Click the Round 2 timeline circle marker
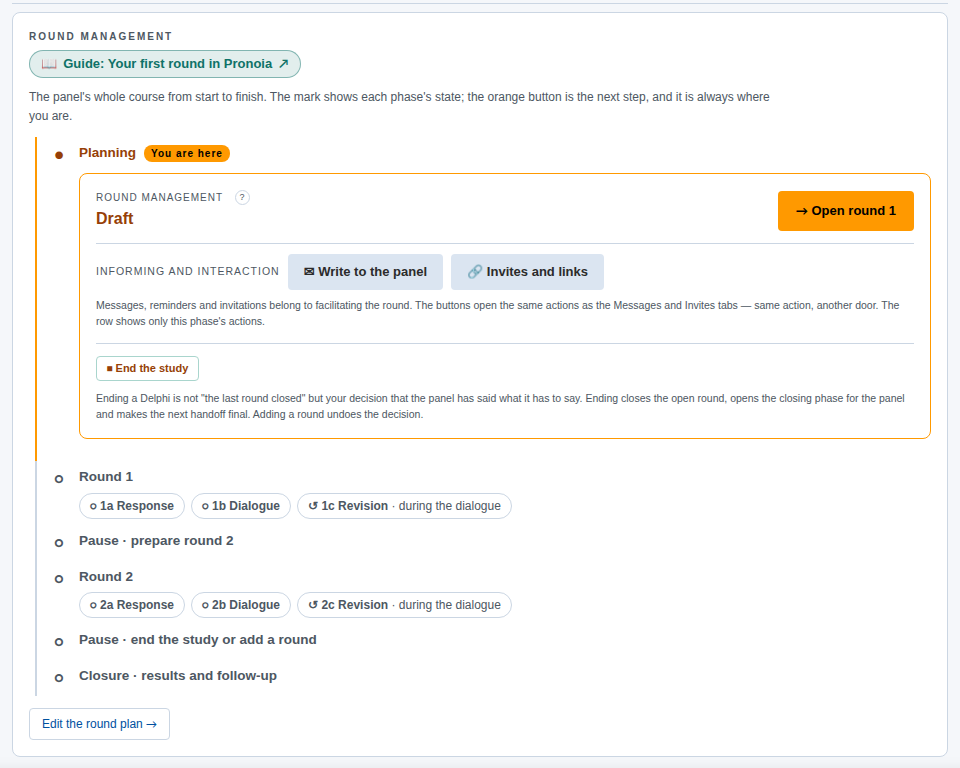This screenshot has height=768, width=960. pos(59,579)
